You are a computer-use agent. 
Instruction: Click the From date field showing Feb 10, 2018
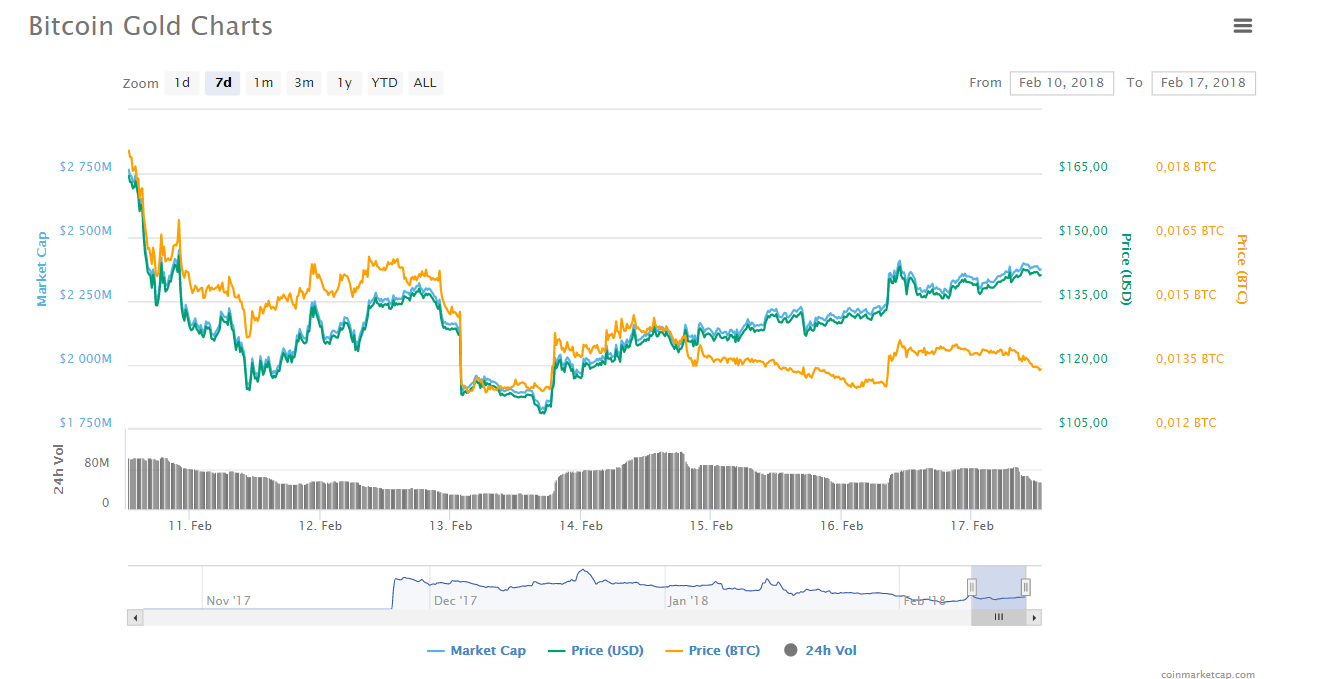(1061, 83)
